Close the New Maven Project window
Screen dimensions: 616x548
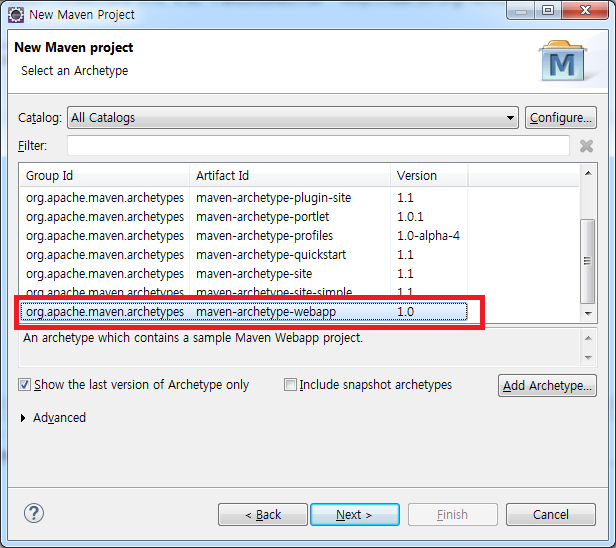pyautogui.click(x=585, y=11)
